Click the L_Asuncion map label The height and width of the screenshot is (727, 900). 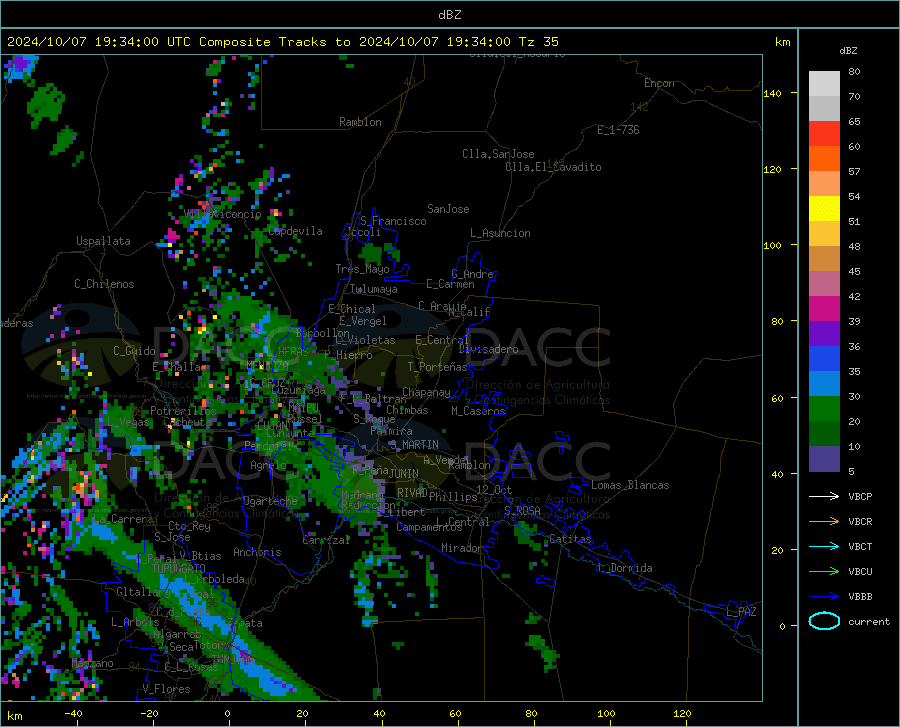pos(500,233)
